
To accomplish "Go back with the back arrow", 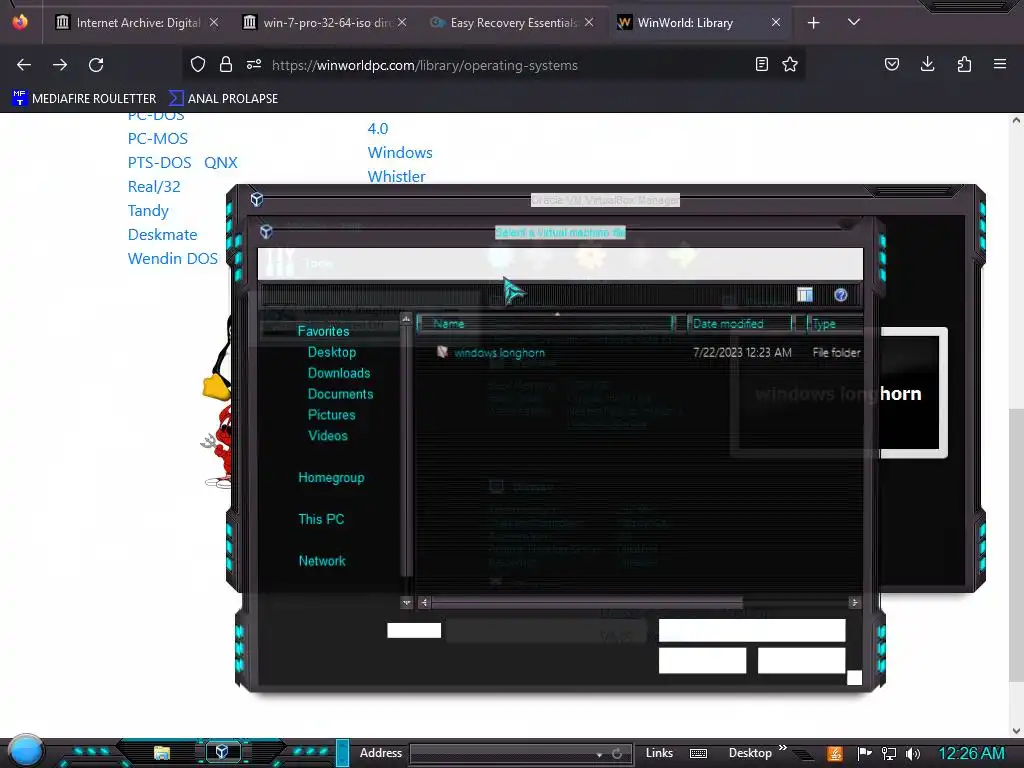I will click(x=24, y=65).
